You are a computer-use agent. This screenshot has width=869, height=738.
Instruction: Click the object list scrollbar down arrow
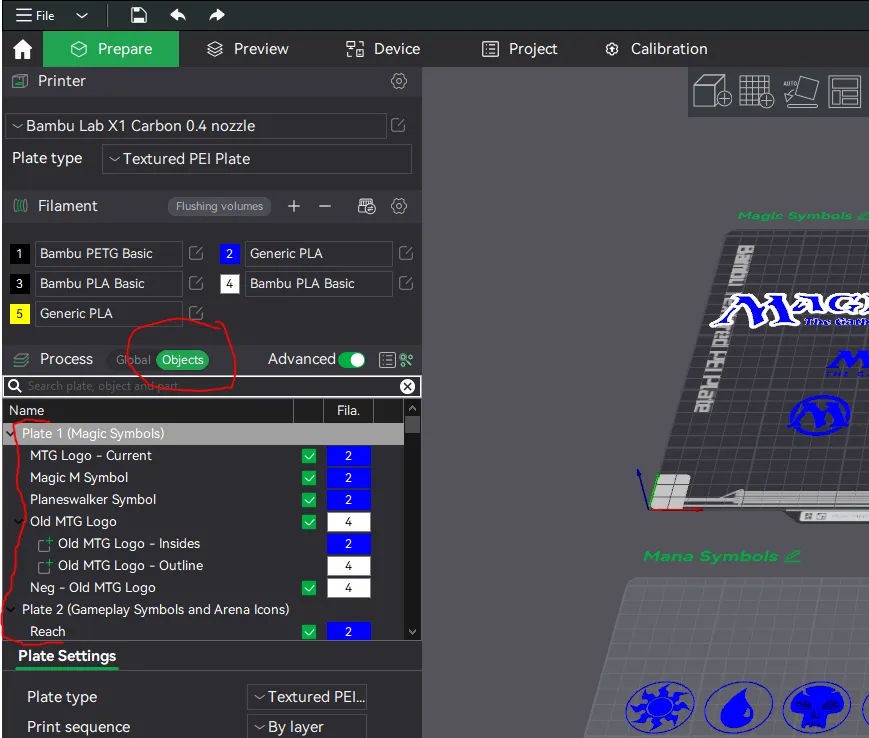[412, 632]
